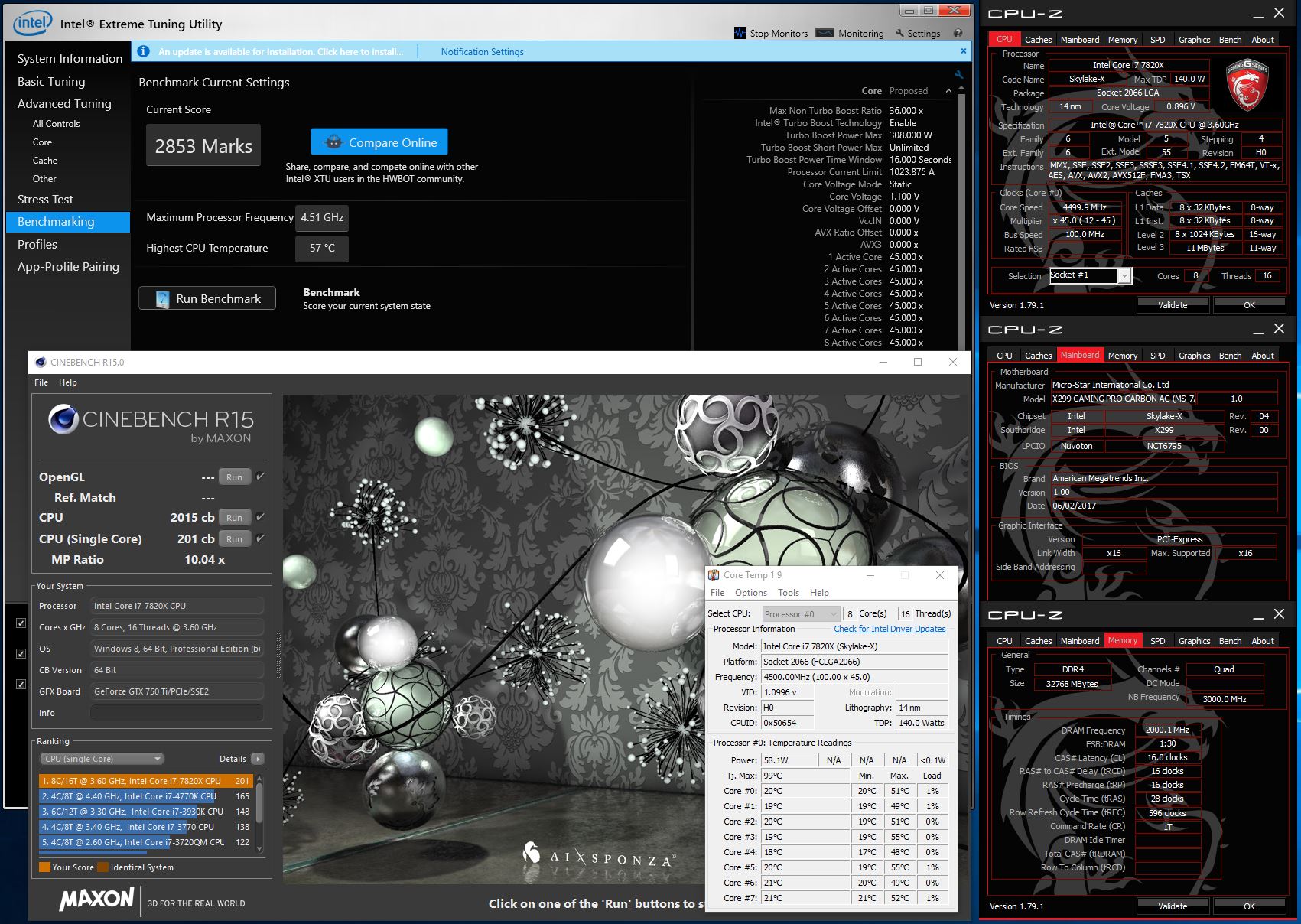Image resolution: width=1301 pixels, height=924 pixels.
Task: Click Compare Online button
Action: pyautogui.click(x=379, y=142)
